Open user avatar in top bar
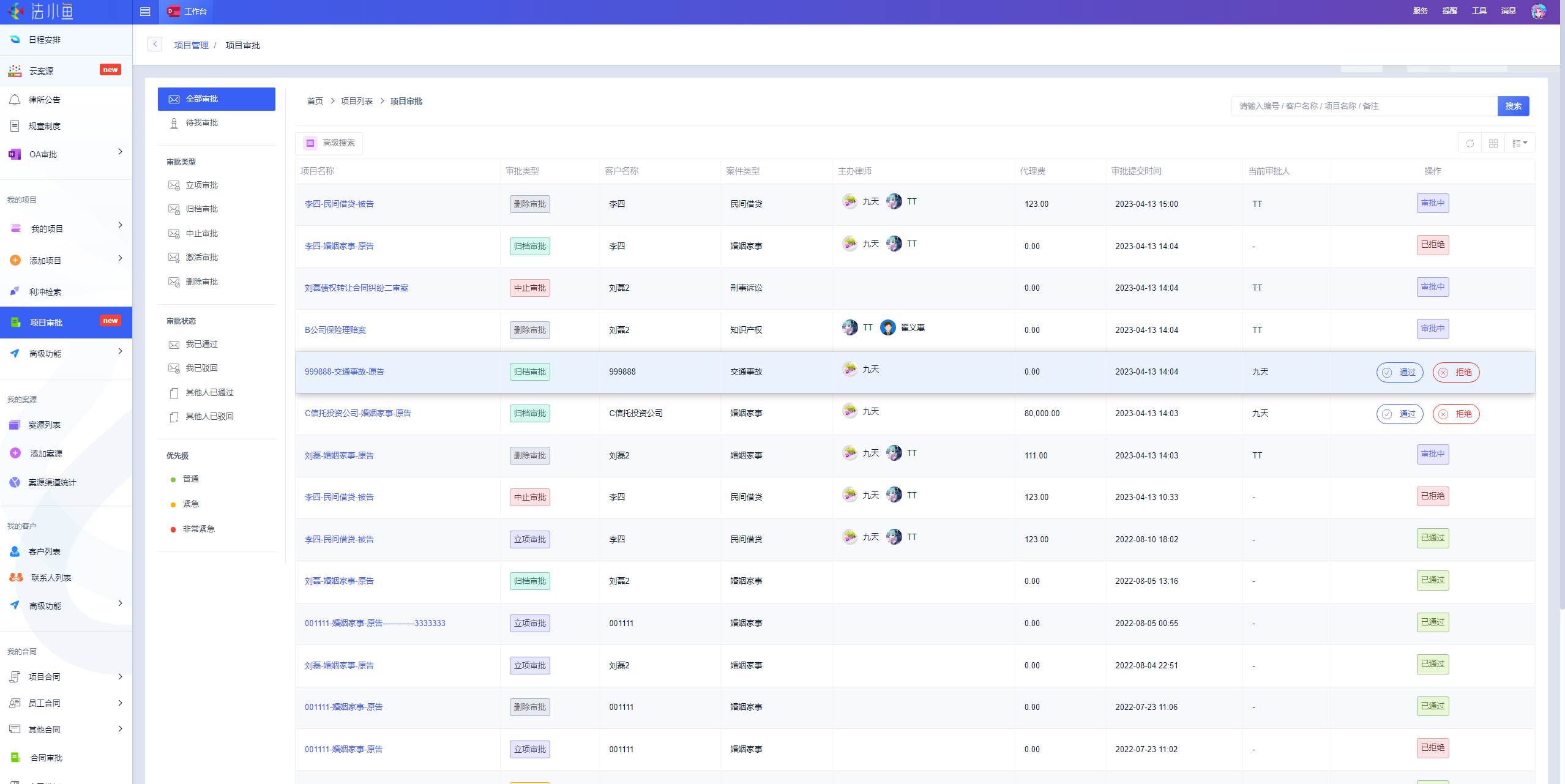 click(x=1539, y=11)
